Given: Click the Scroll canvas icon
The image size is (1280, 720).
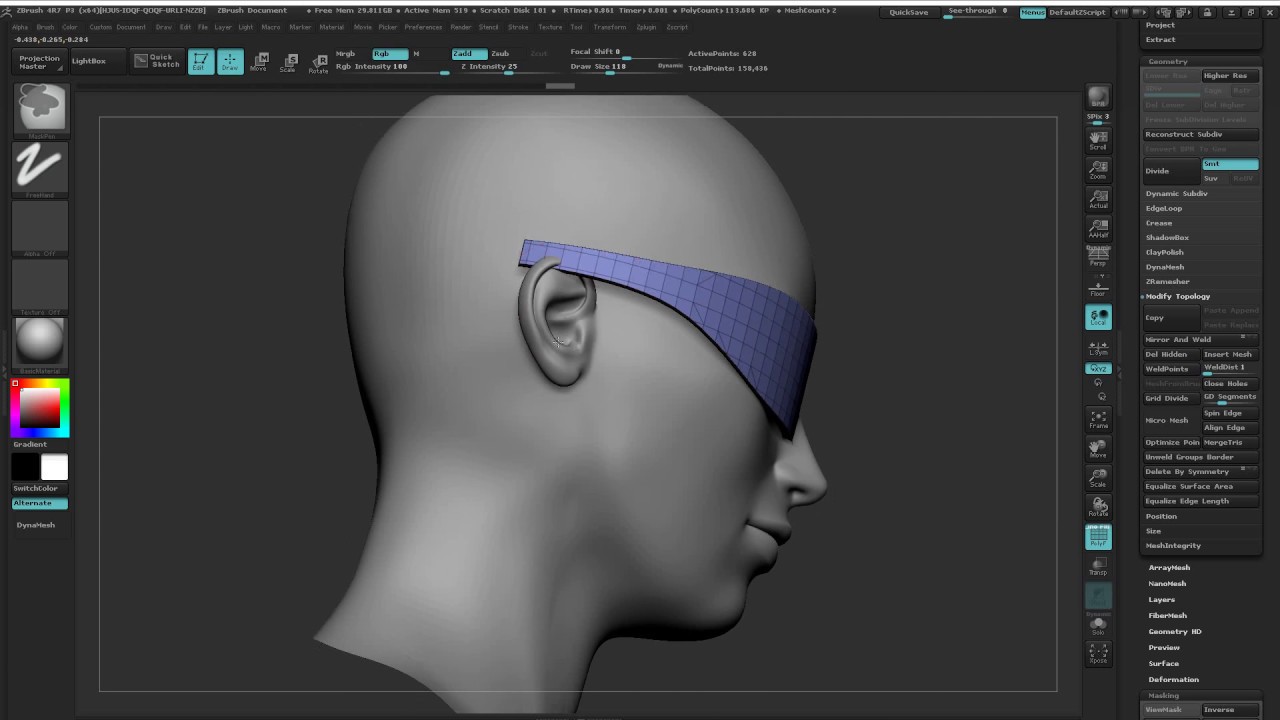Looking at the screenshot, I should pyautogui.click(x=1098, y=140).
